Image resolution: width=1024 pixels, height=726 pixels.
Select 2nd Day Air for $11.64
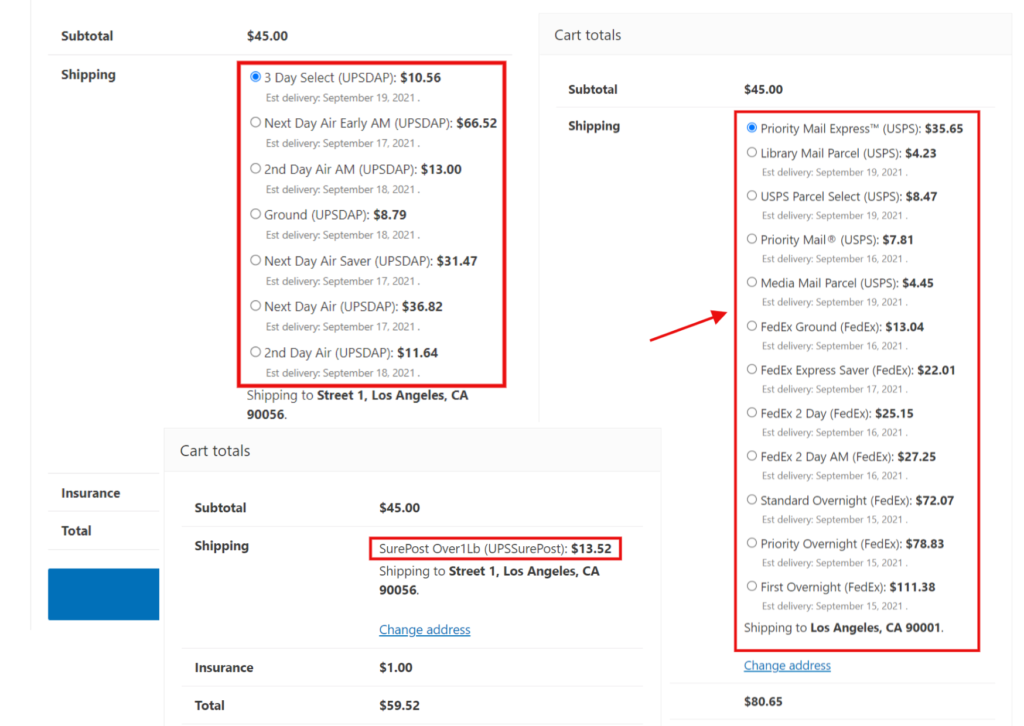click(x=255, y=352)
